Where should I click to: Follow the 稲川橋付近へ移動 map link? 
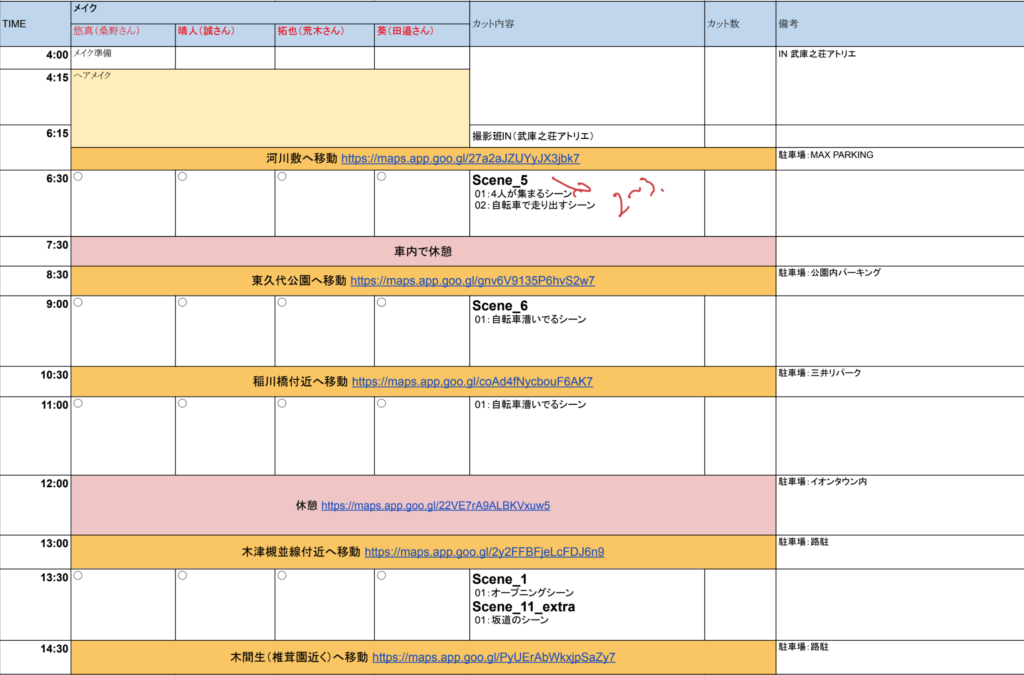coord(472,381)
